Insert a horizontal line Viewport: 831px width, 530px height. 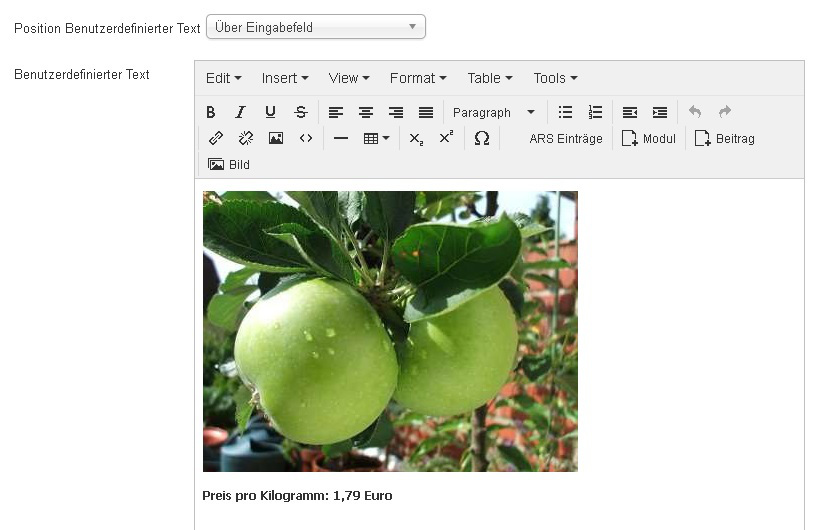coord(341,139)
